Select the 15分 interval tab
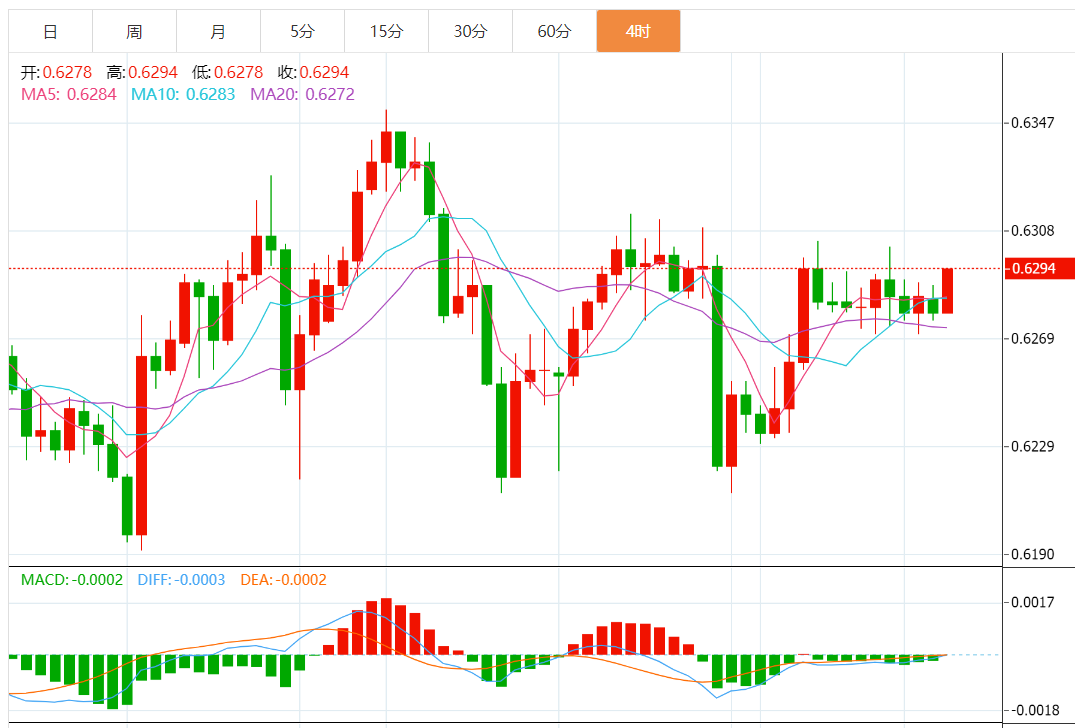 (x=386, y=32)
